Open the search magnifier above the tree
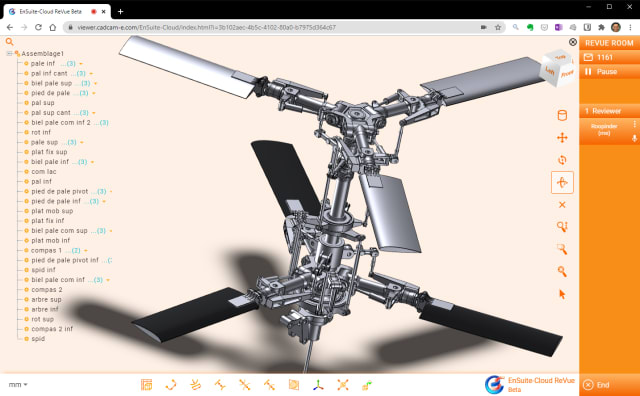 pyautogui.click(x=9, y=42)
